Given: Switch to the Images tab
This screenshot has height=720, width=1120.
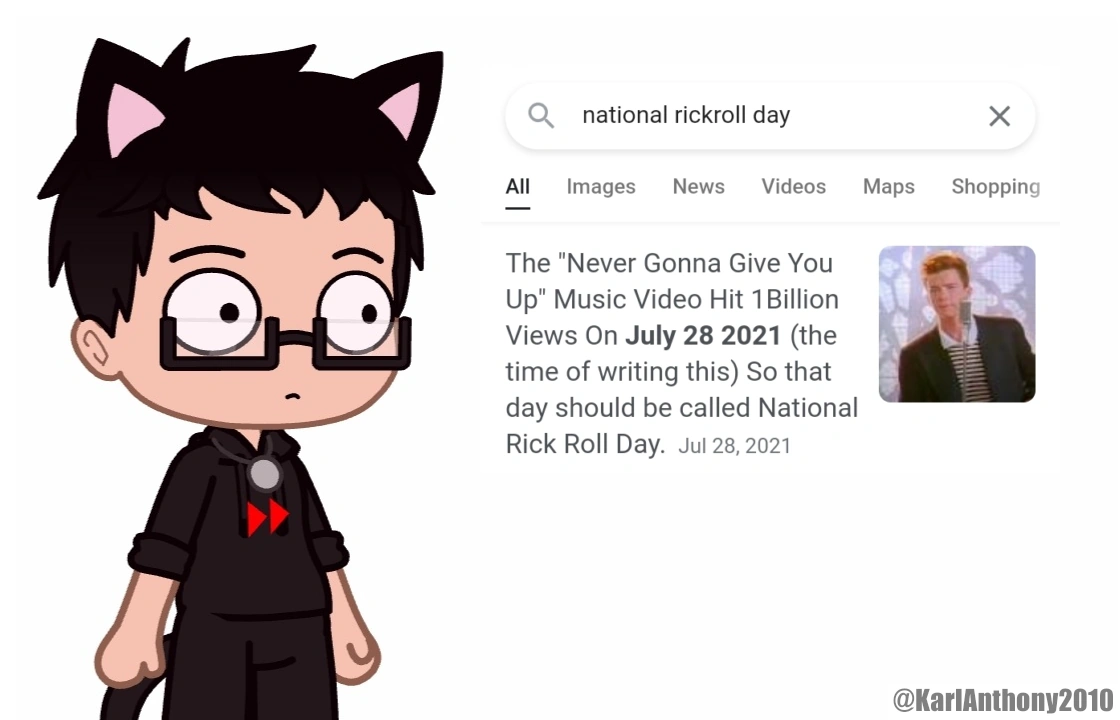Looking at the screenshot, I should 601,186.
